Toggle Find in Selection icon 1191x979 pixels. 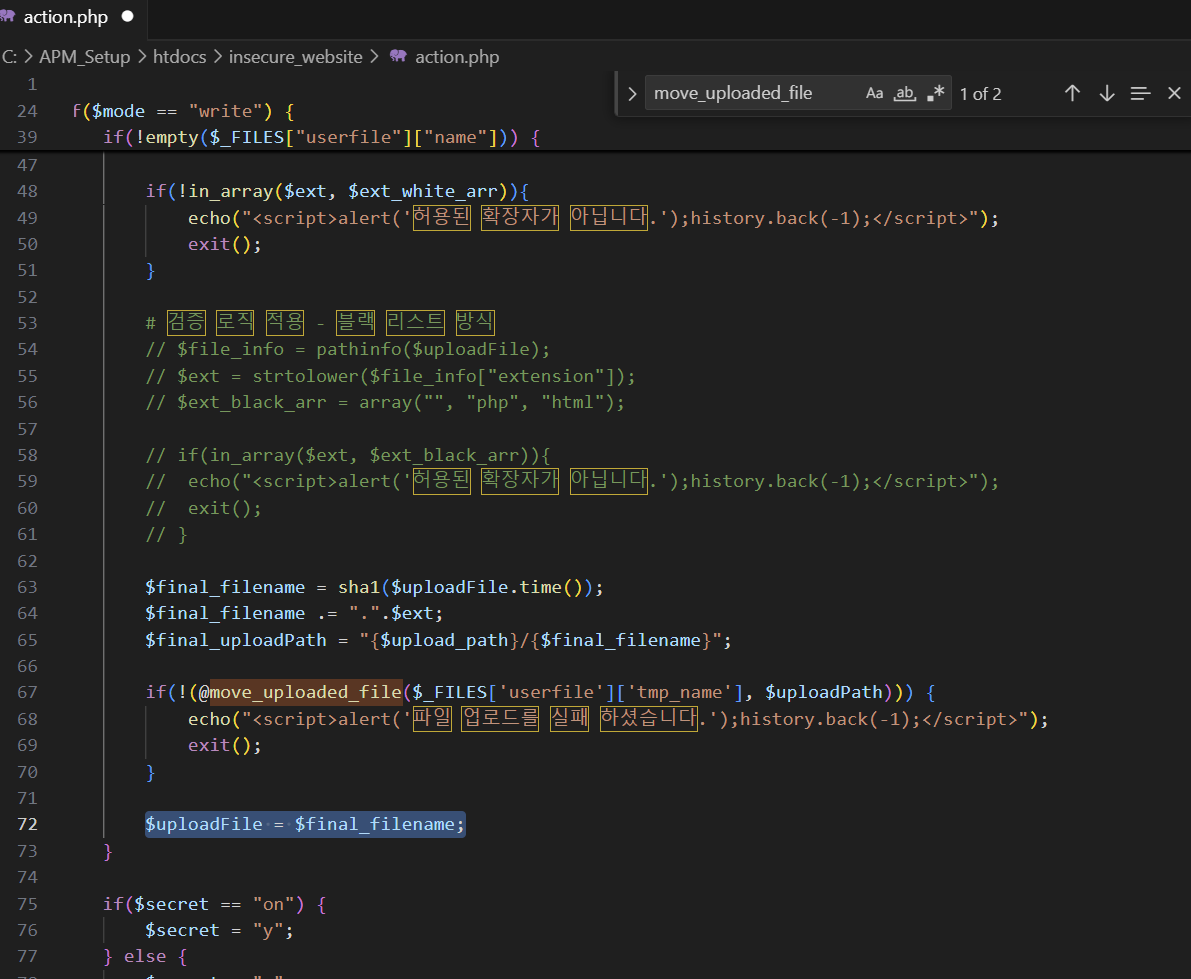(1140, 93)
